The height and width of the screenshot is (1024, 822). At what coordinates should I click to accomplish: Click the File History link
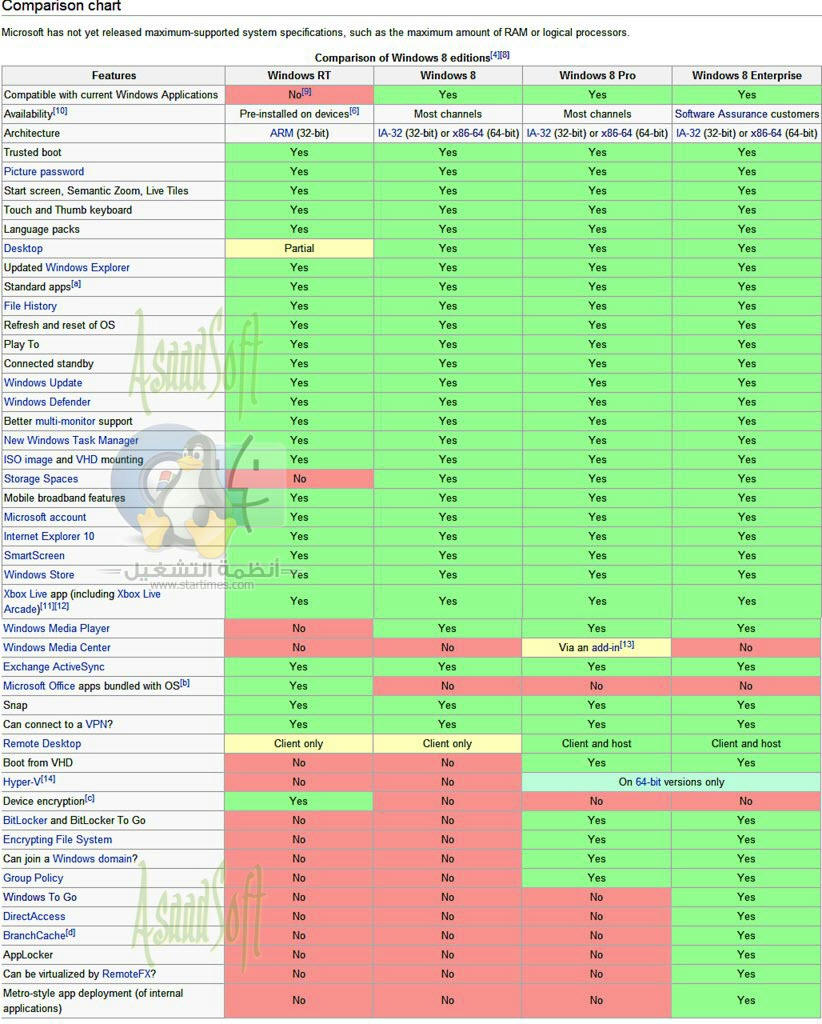pyautogui.click(x=30, y=306)
